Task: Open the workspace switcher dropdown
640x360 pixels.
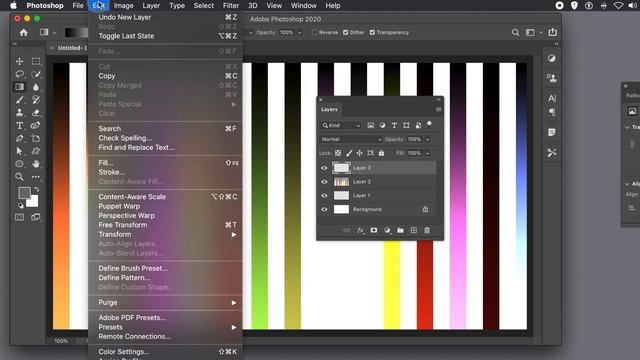Action: tap(533, 32)
